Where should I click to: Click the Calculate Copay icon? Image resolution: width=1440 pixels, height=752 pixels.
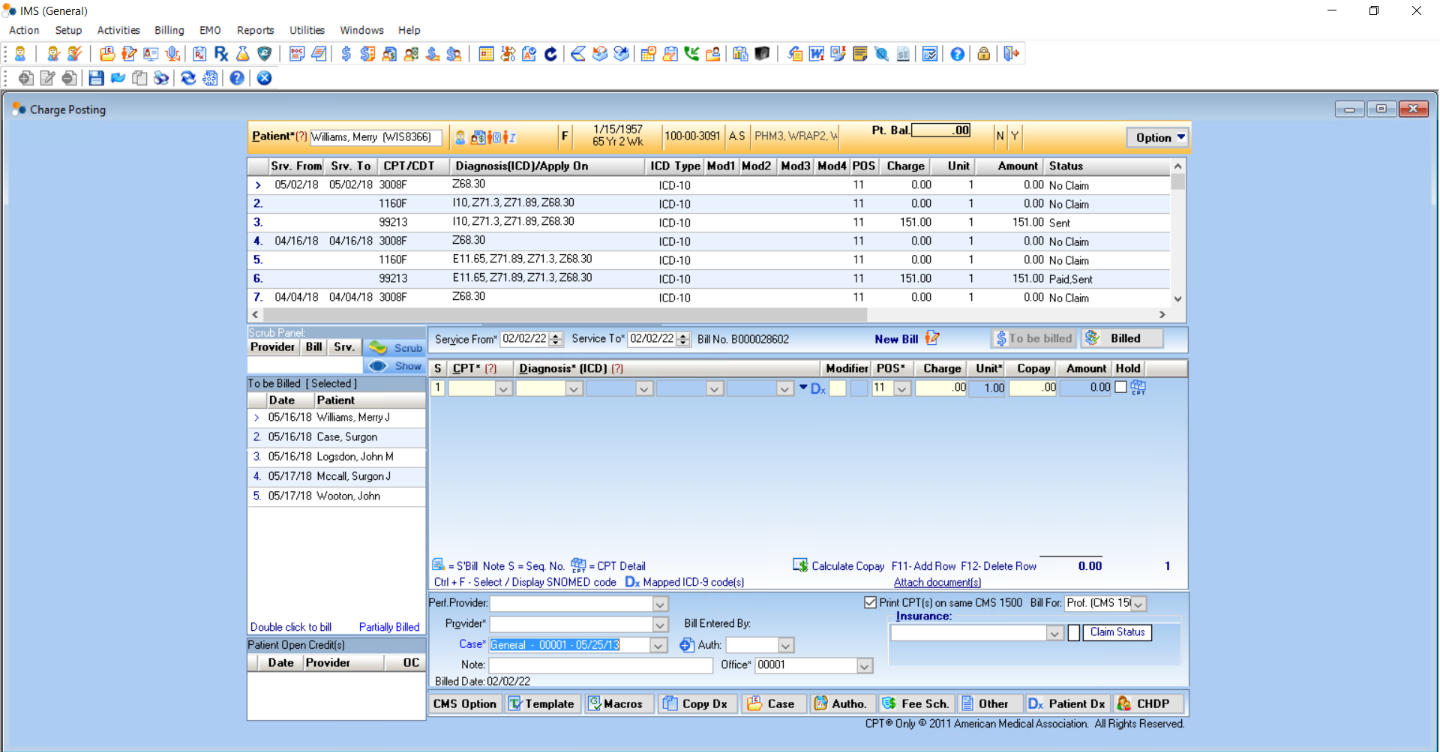pos(801,566)
